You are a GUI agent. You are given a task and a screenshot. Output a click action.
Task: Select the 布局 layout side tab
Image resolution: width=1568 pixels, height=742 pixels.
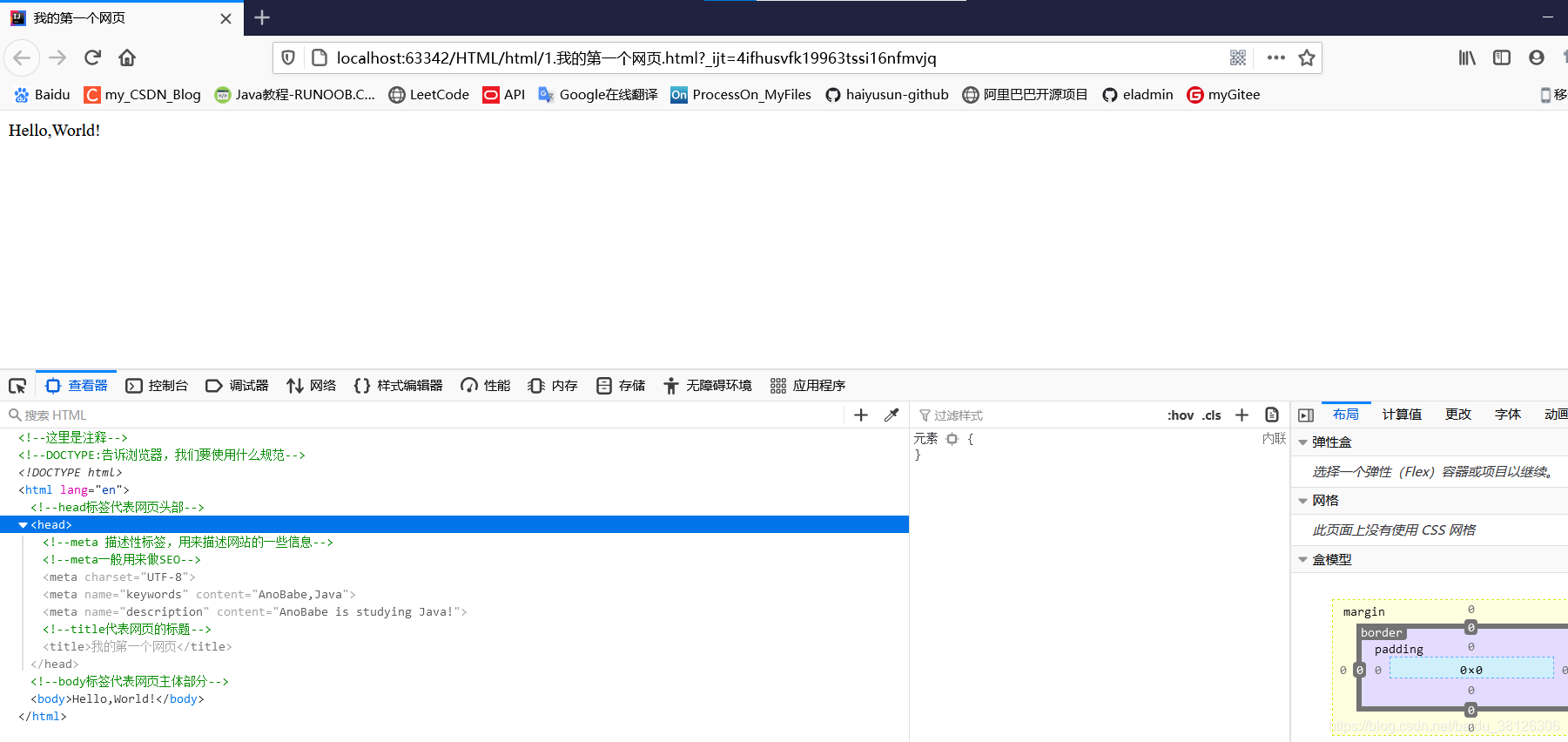[x=1346, y=415]
